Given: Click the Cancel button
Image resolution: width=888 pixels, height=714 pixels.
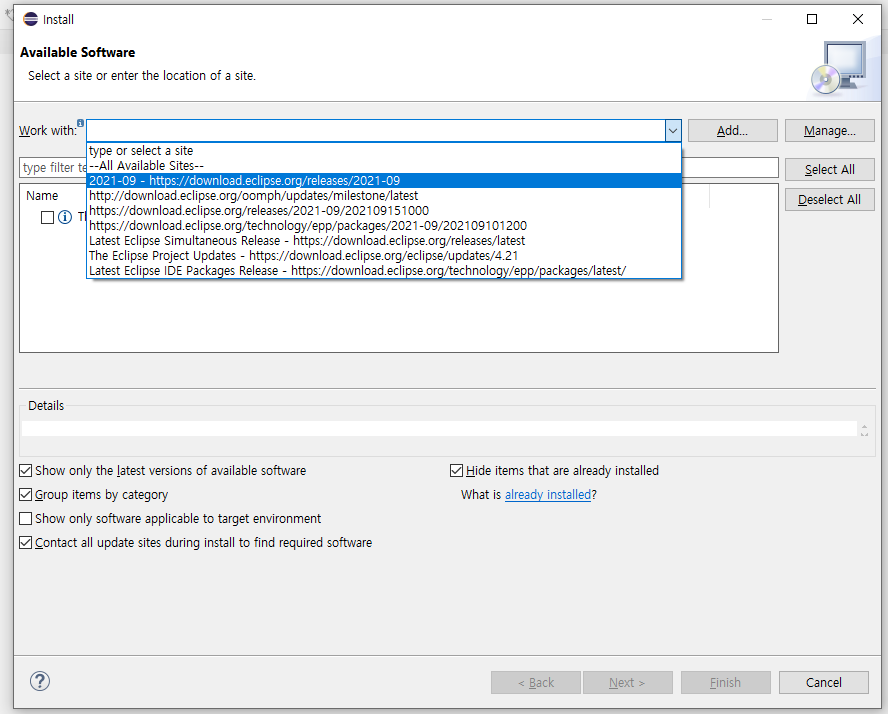Looking at the screenshot, I should pos(823,682).
